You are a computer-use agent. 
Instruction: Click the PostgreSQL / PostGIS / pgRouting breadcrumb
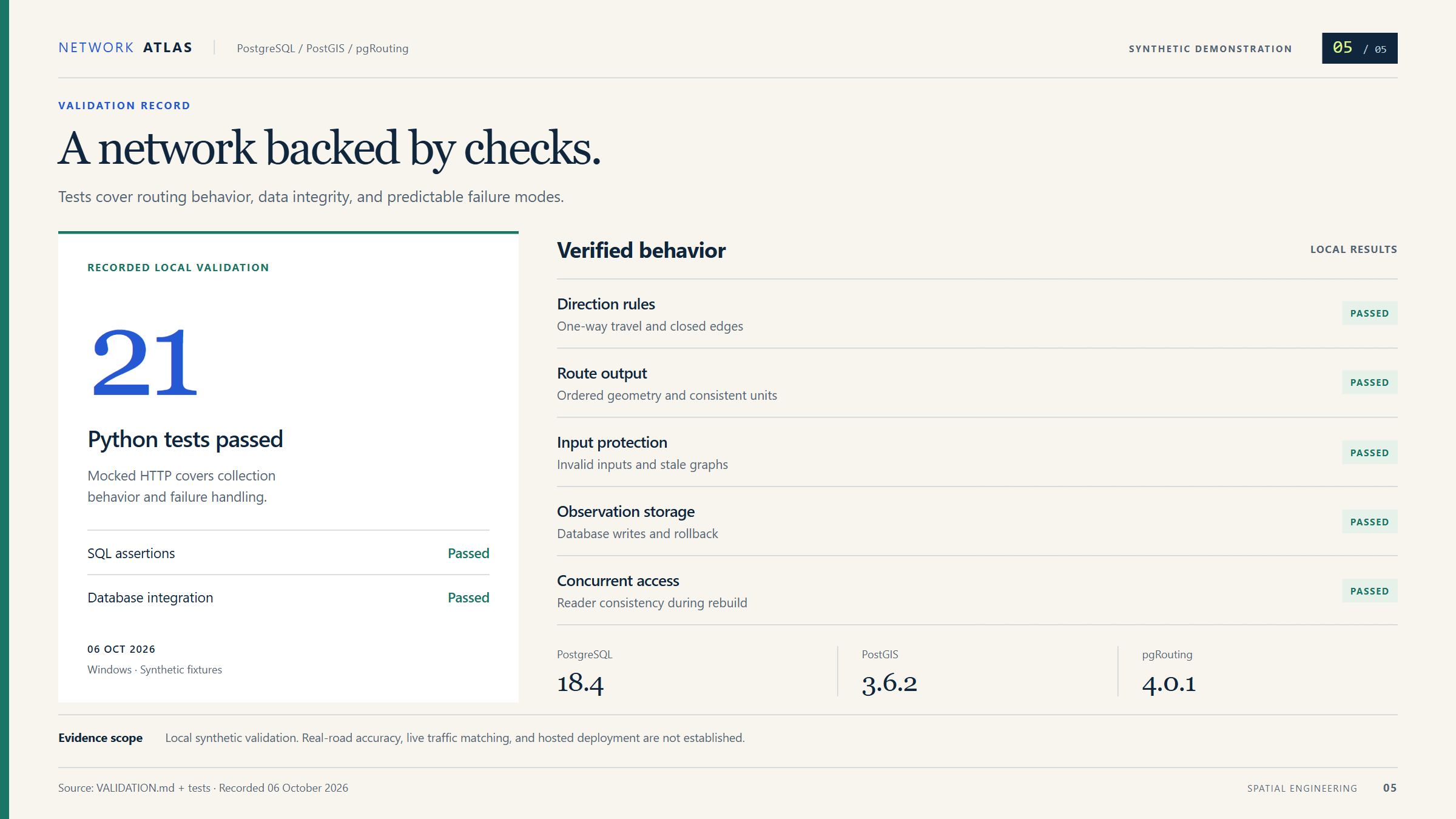coord(322,49)
